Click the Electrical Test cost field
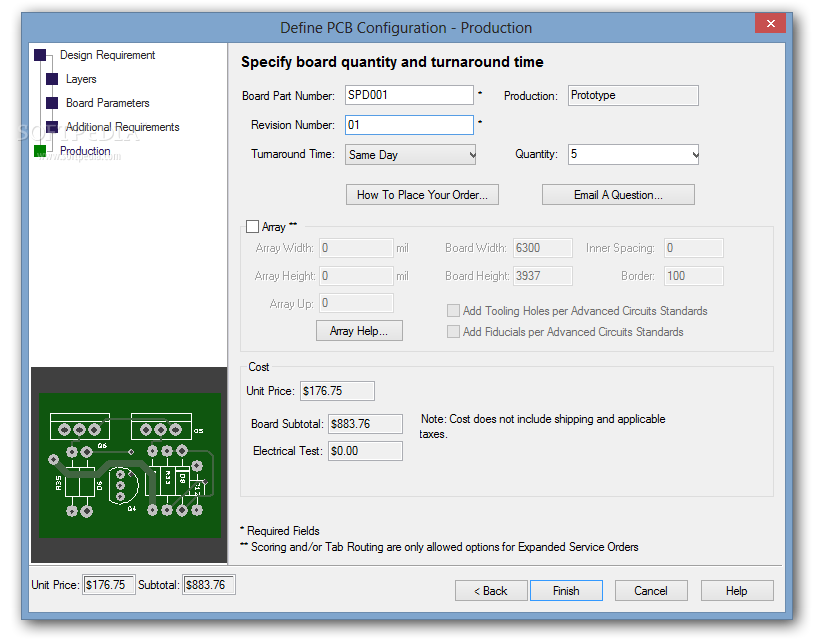 pos(365,451)
